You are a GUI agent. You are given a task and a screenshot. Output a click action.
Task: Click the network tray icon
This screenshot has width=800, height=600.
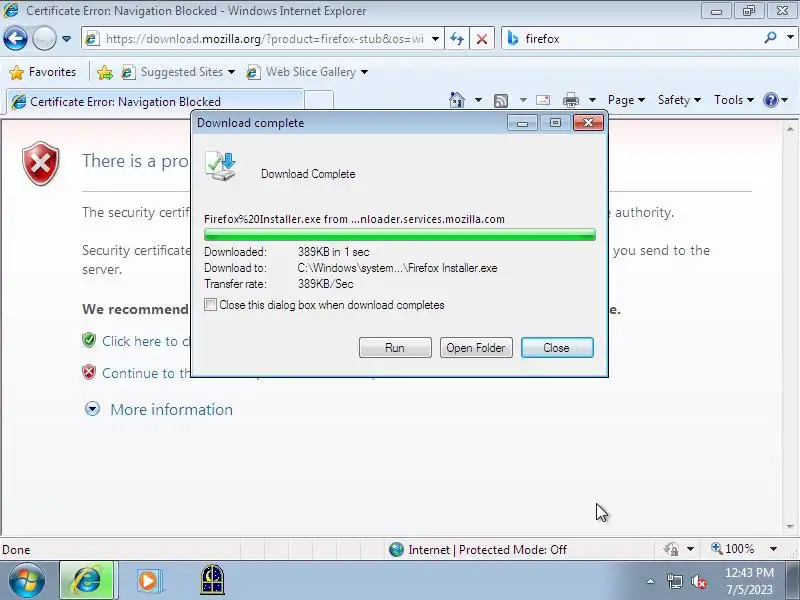point(674,581)
